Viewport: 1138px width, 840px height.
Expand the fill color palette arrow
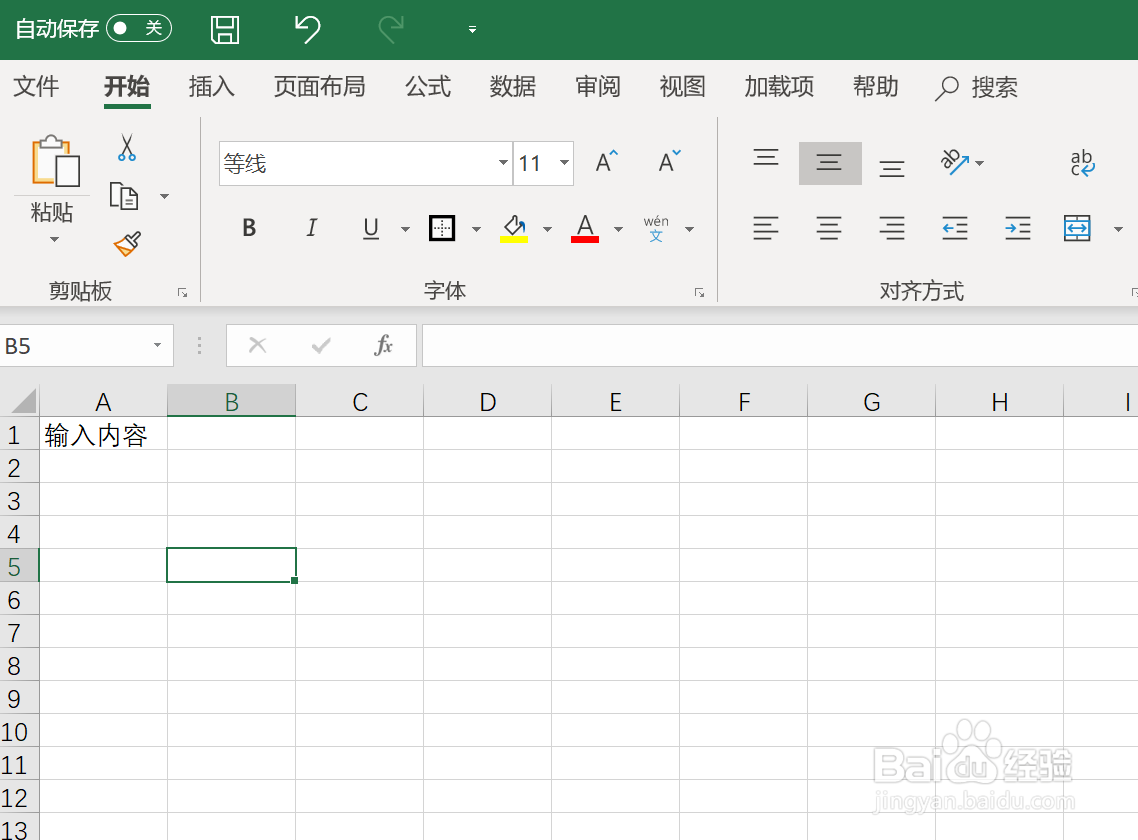(547, 229)
